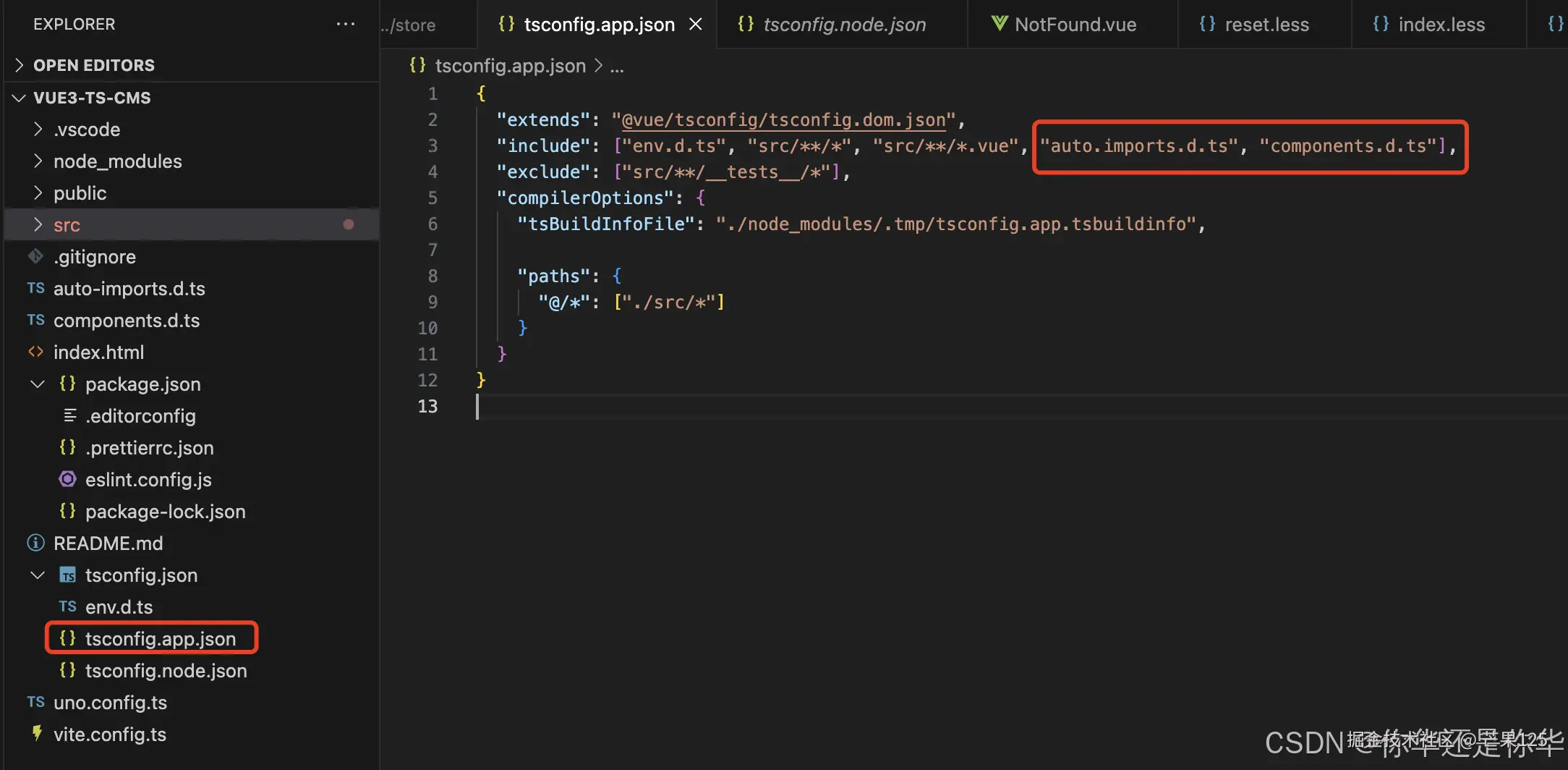This screenshot has height=770, width=1568.
Task: Open Explorer more actions ellipsis menu
Action: 346,24
